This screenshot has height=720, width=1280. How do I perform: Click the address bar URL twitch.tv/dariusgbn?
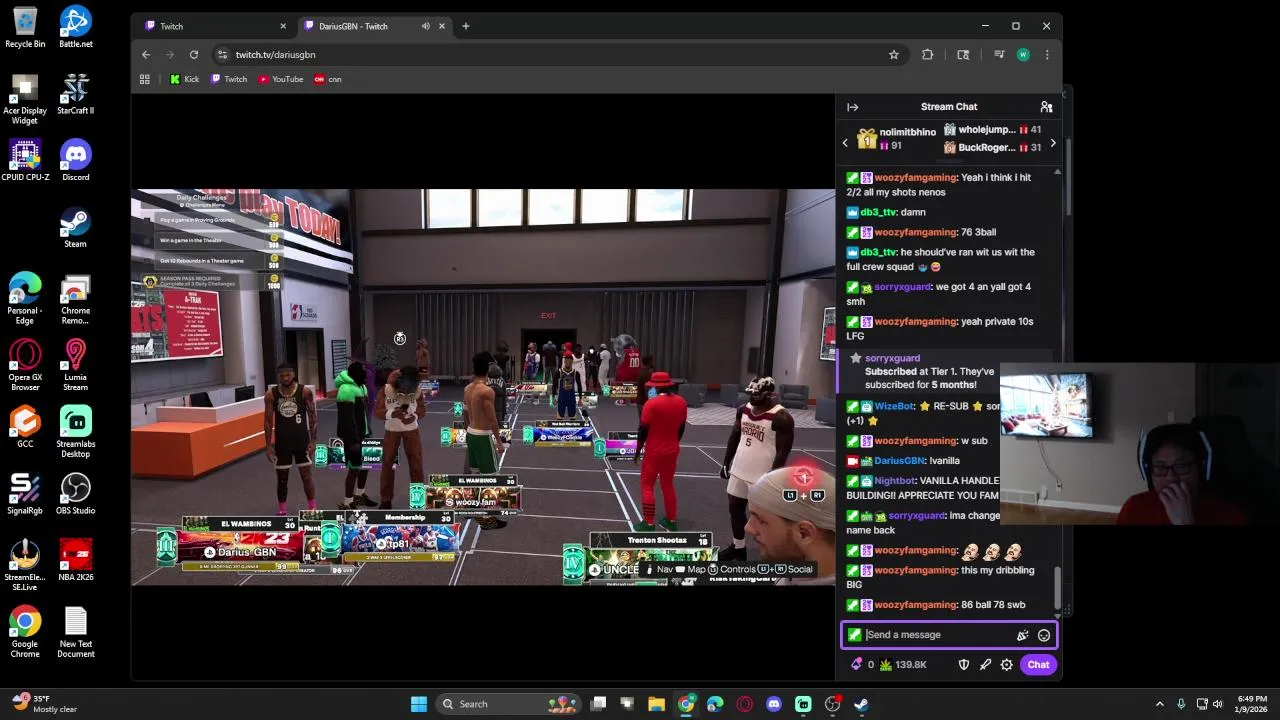point(275,55)
